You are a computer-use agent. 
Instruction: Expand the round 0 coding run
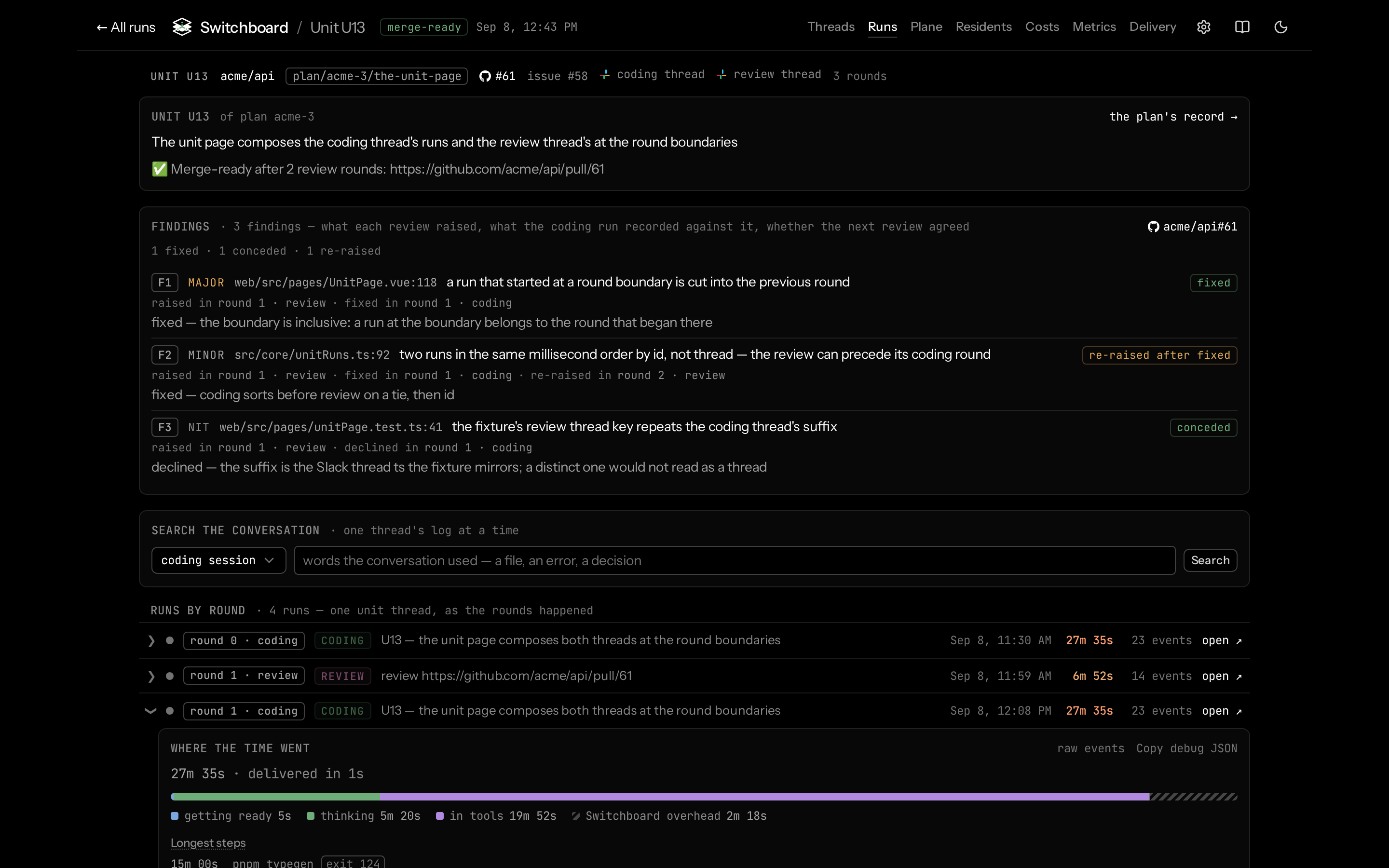point(151,641)
